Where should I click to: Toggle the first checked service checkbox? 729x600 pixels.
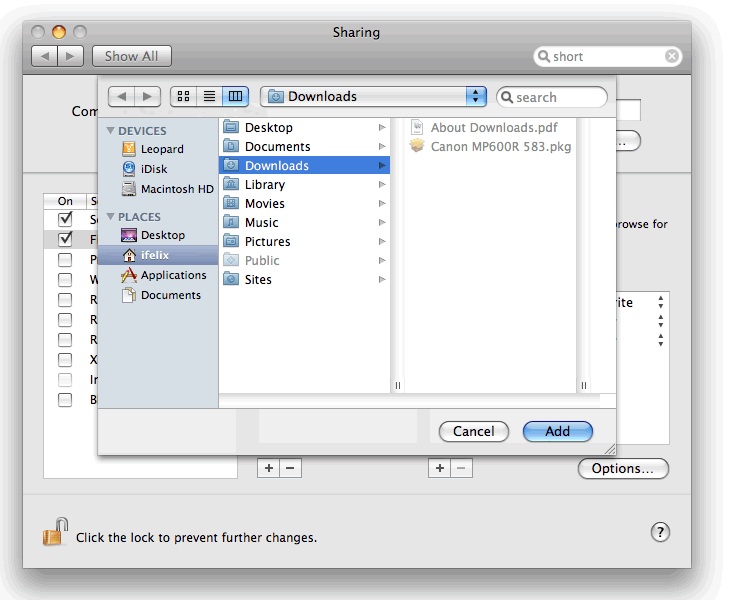coord(65,218)
